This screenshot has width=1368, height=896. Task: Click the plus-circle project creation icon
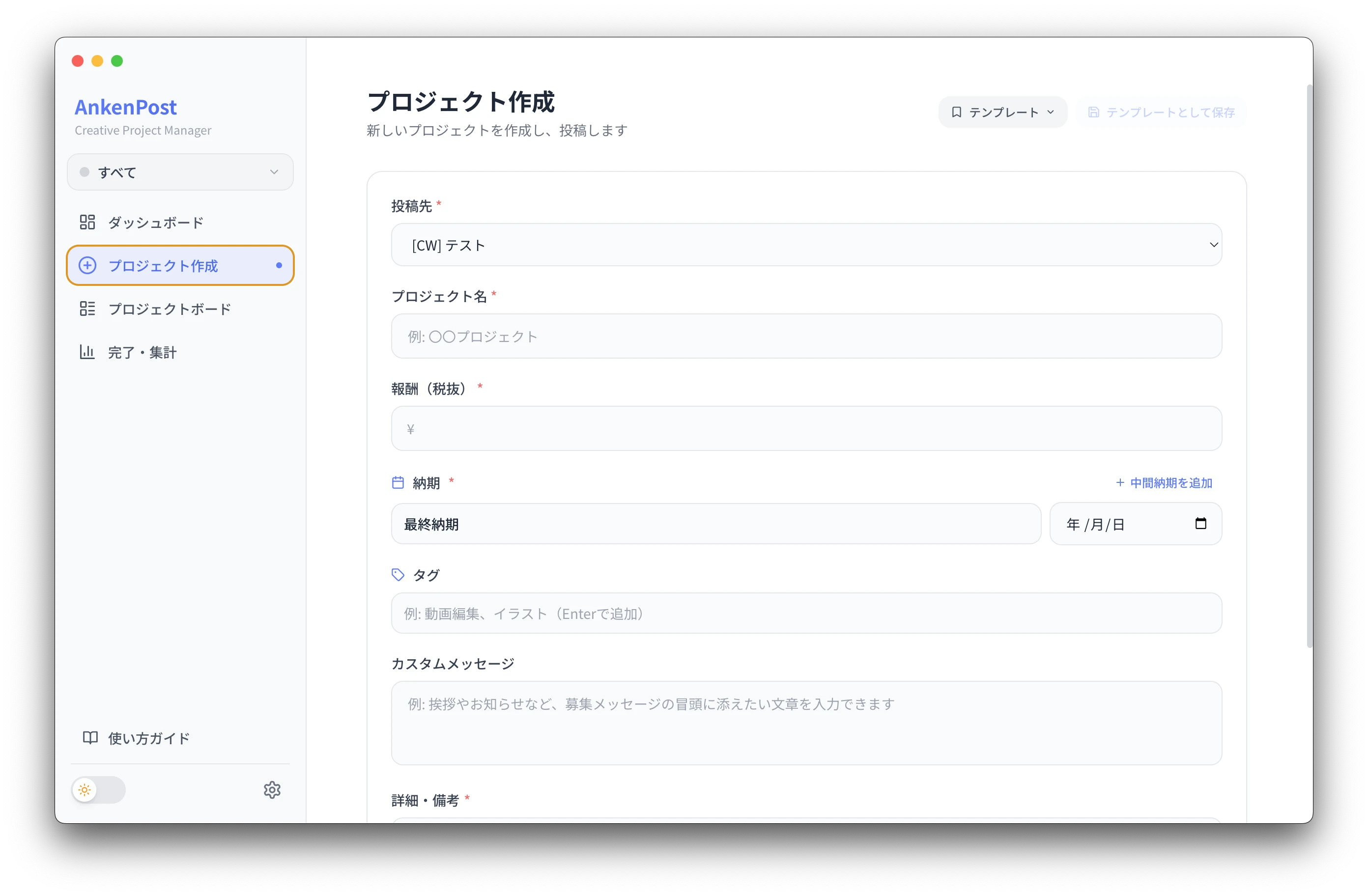tap(87, 266)
